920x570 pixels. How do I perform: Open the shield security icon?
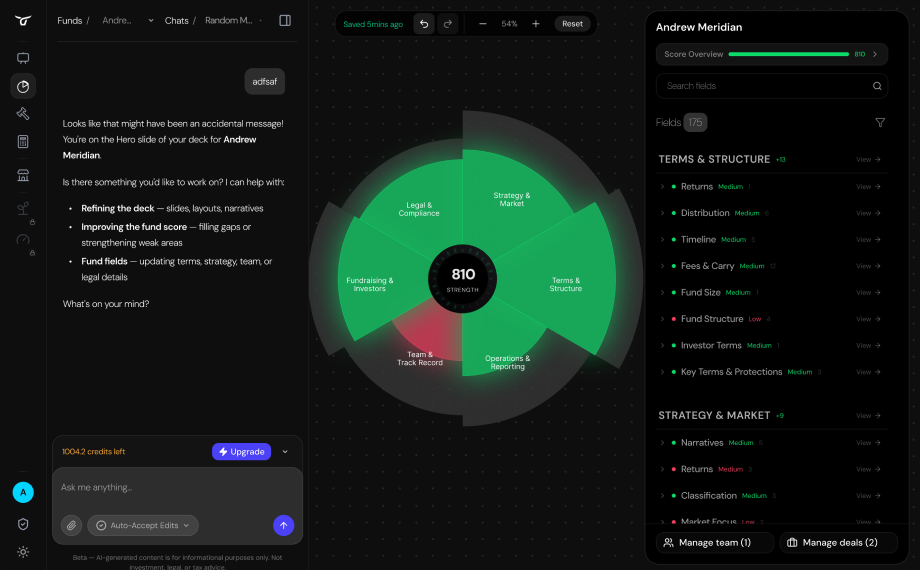[x=23, y=524]
